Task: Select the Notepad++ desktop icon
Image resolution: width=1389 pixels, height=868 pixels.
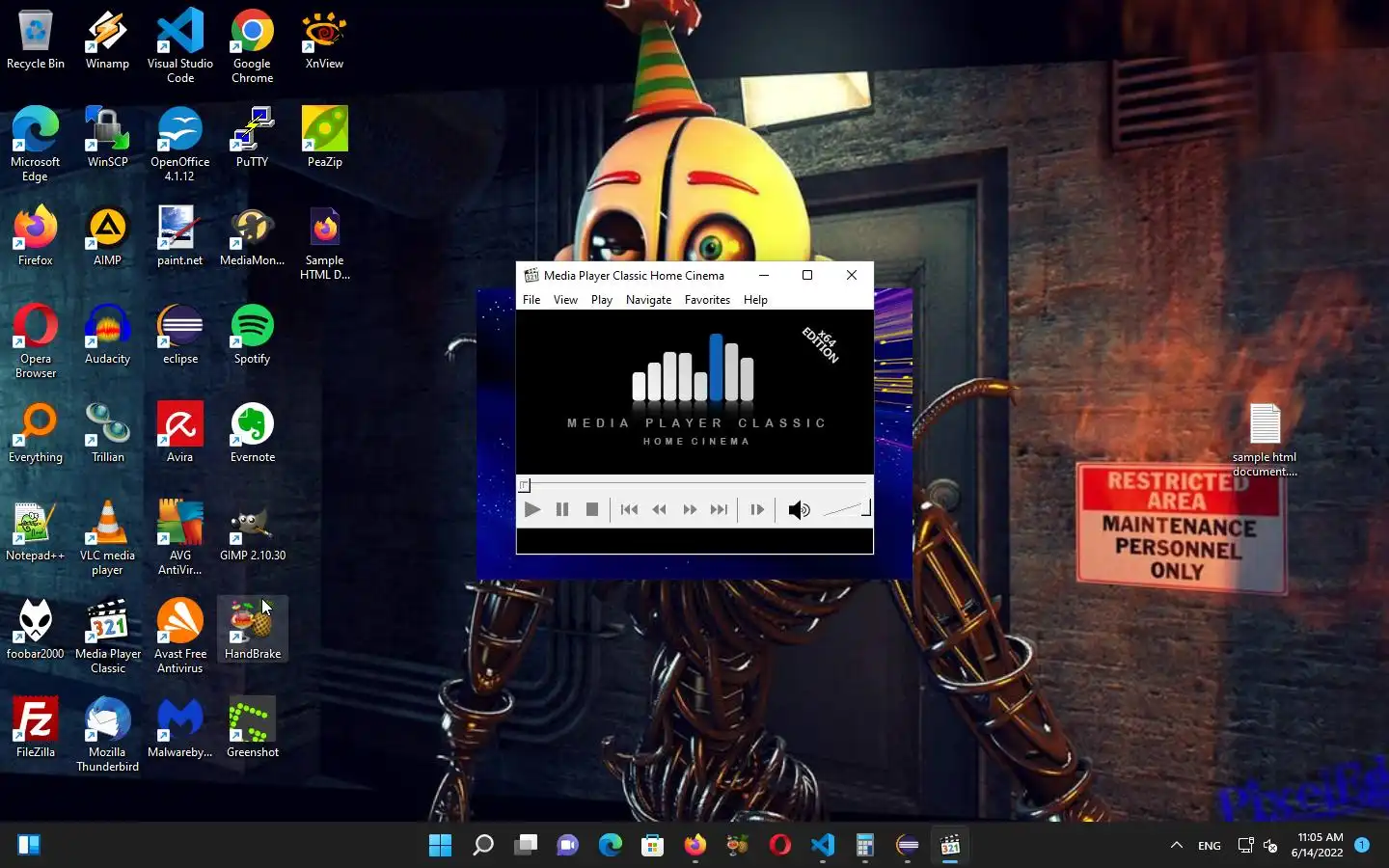Action: [x=36, y=531]
